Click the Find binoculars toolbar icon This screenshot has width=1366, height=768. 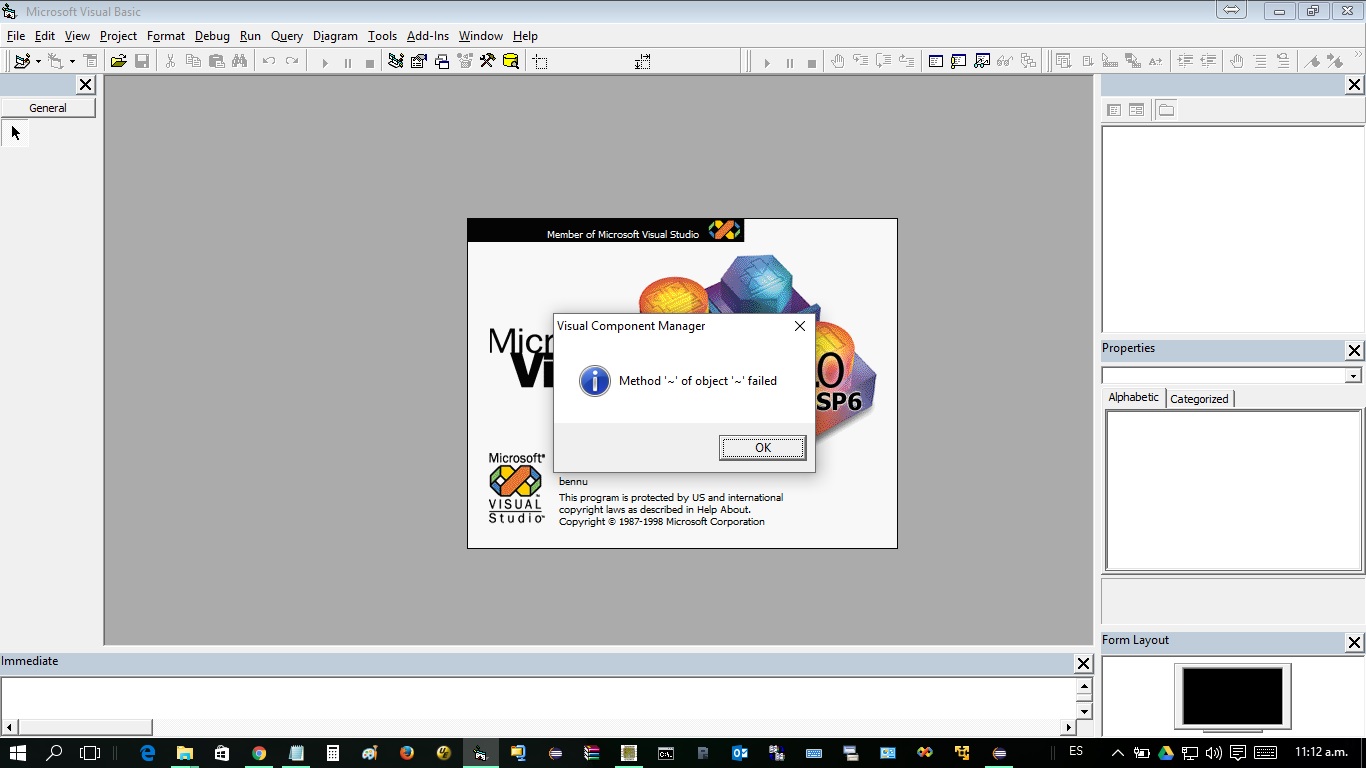click(x=237, y=60)
